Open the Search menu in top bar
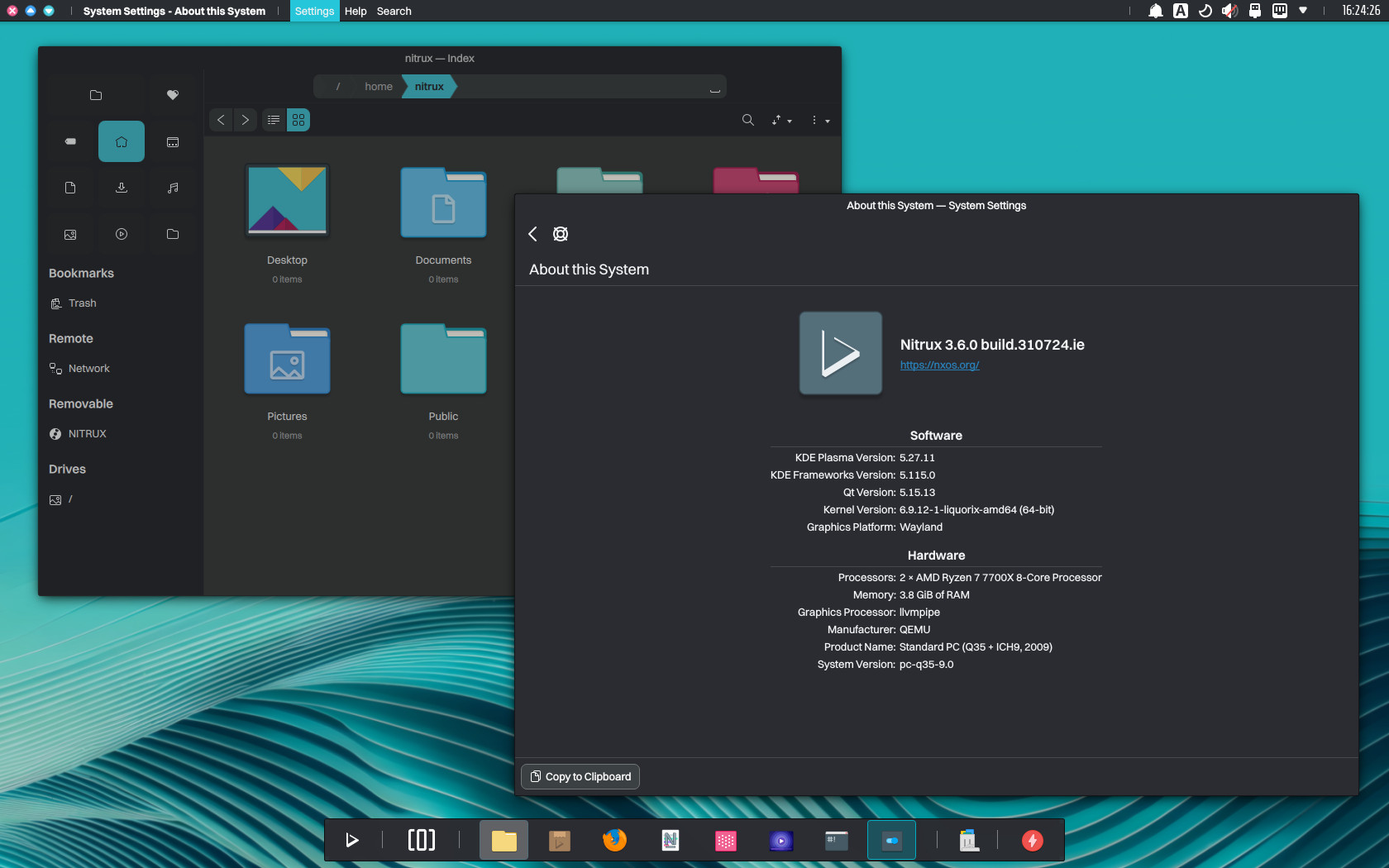Screen dimensions: 1389x868 [x=394, y=11]
